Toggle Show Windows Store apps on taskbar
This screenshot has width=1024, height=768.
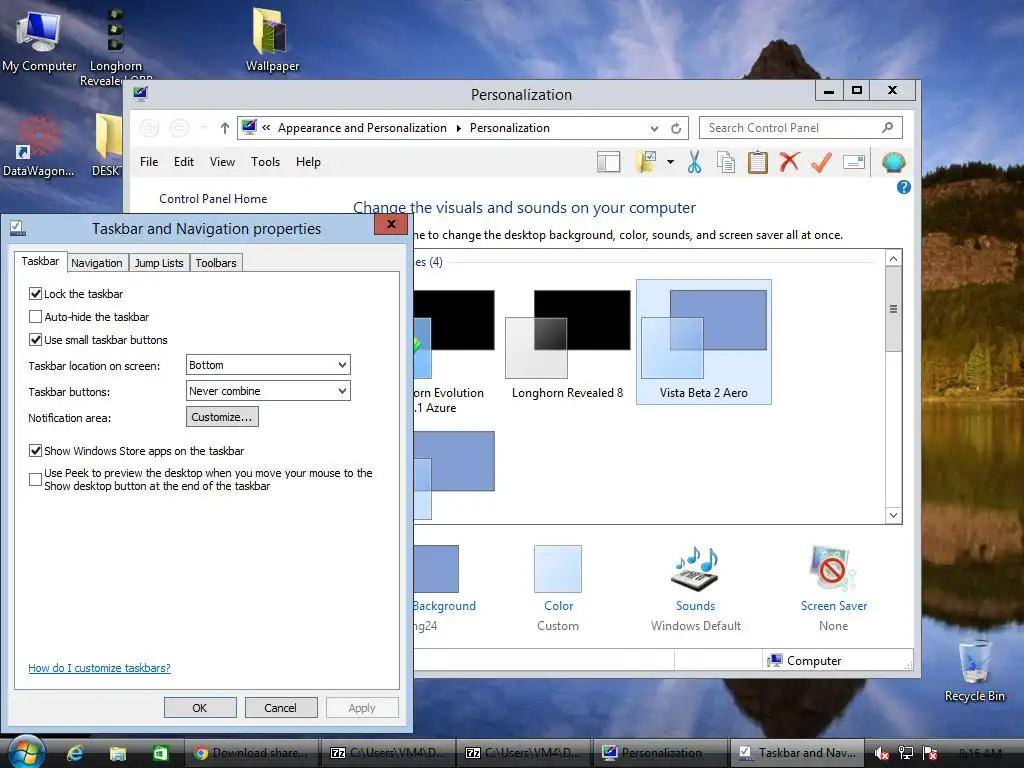pyautogui.click(x=35, y=451)
